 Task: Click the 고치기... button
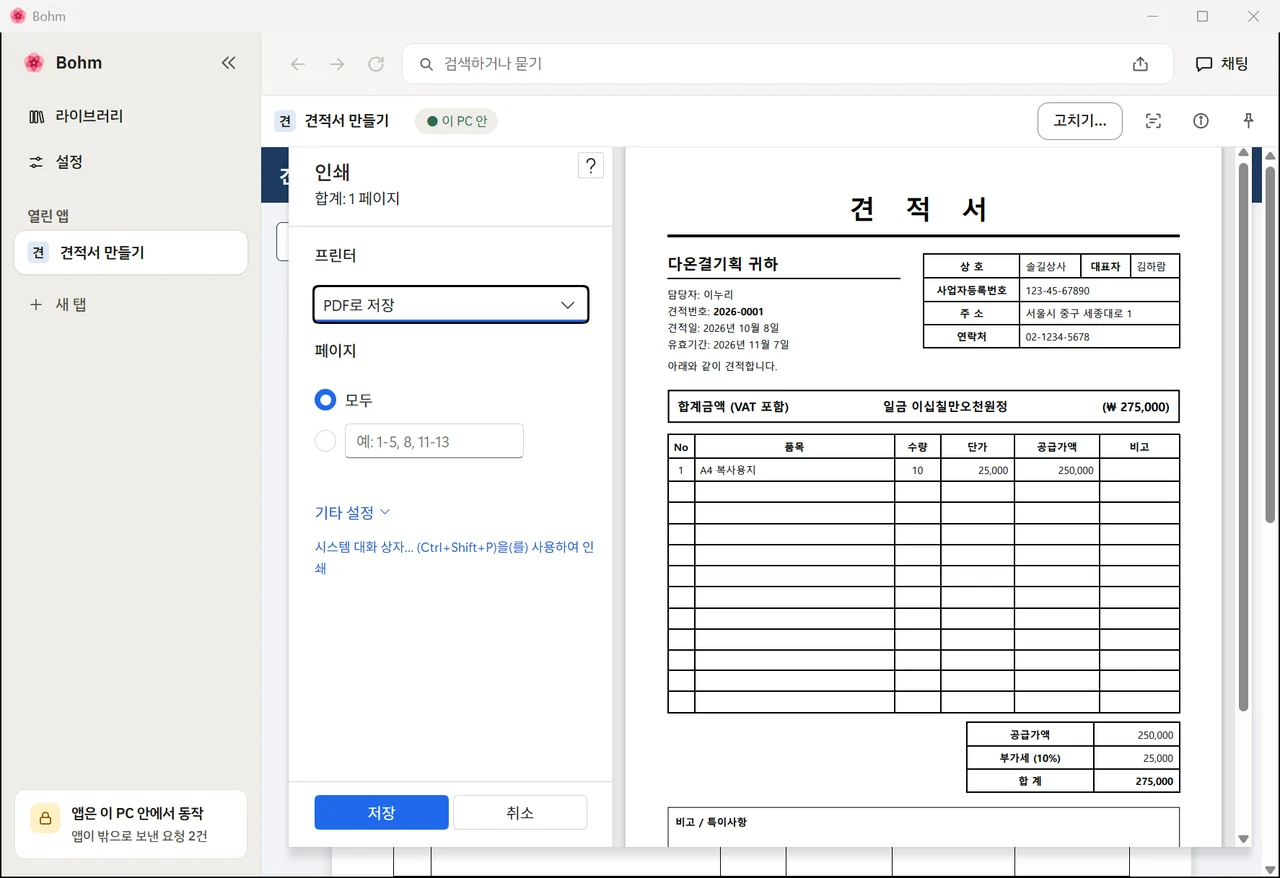click(x=1080, y=121)
